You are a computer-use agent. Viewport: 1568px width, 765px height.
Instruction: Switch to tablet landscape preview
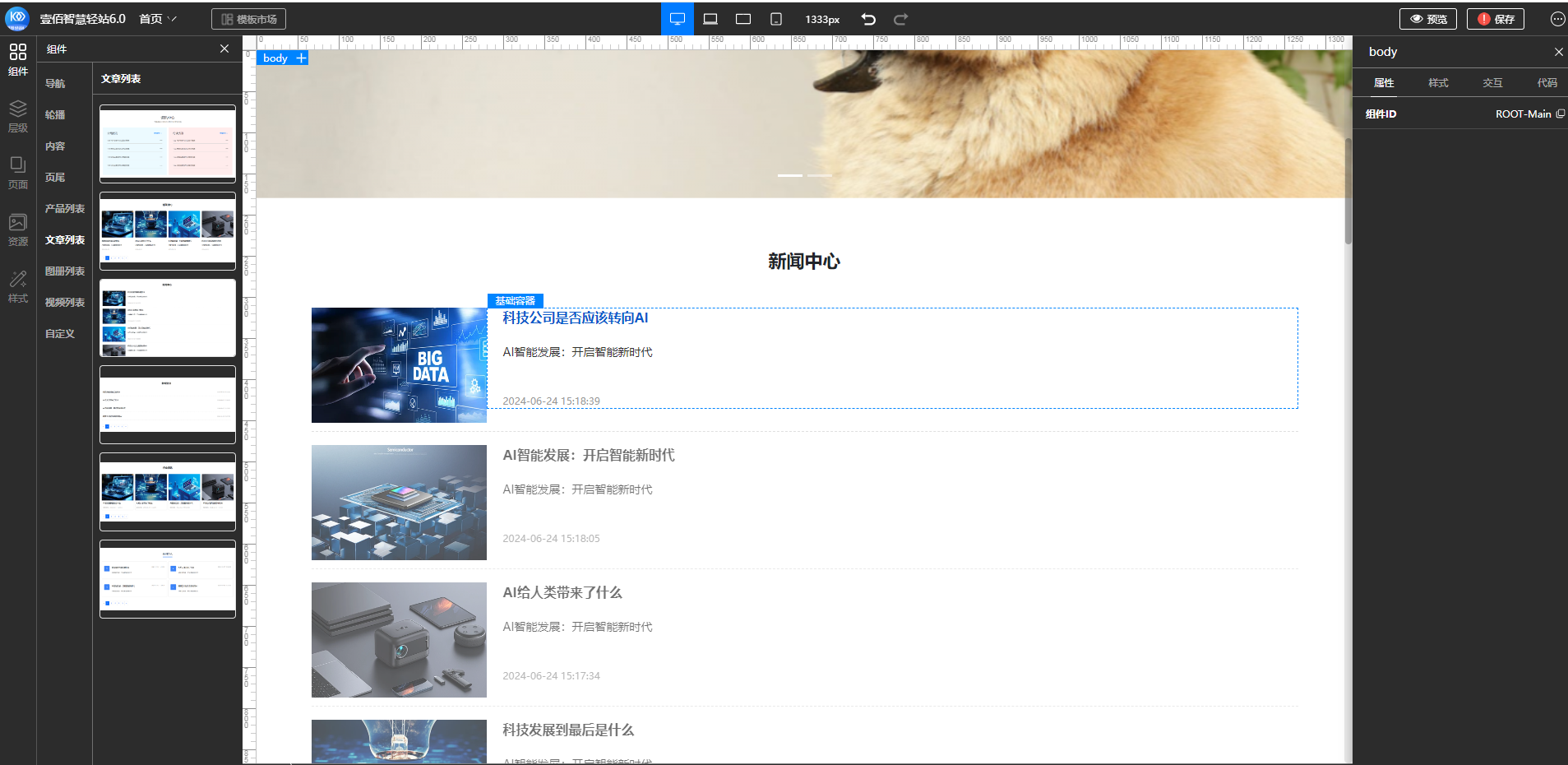743,19
